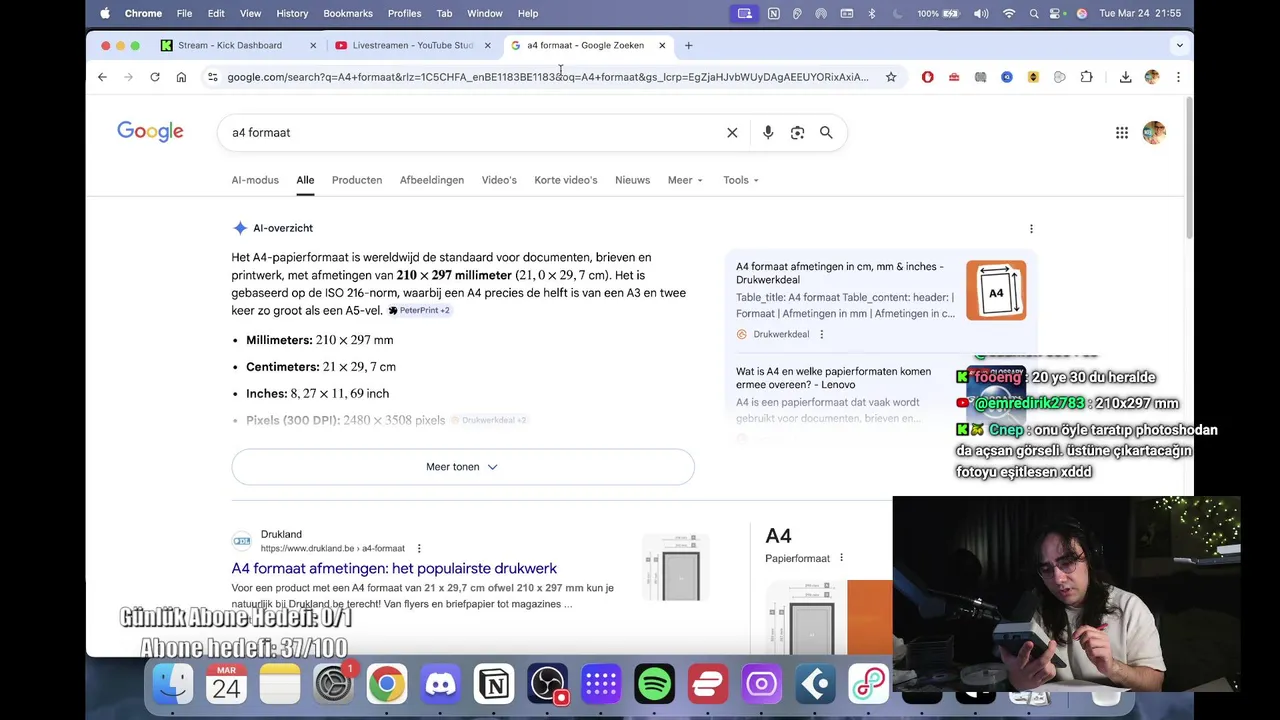Screen dimensions: 1280x720
Task: Click the magnifier search button
Action: click(826, 132)
